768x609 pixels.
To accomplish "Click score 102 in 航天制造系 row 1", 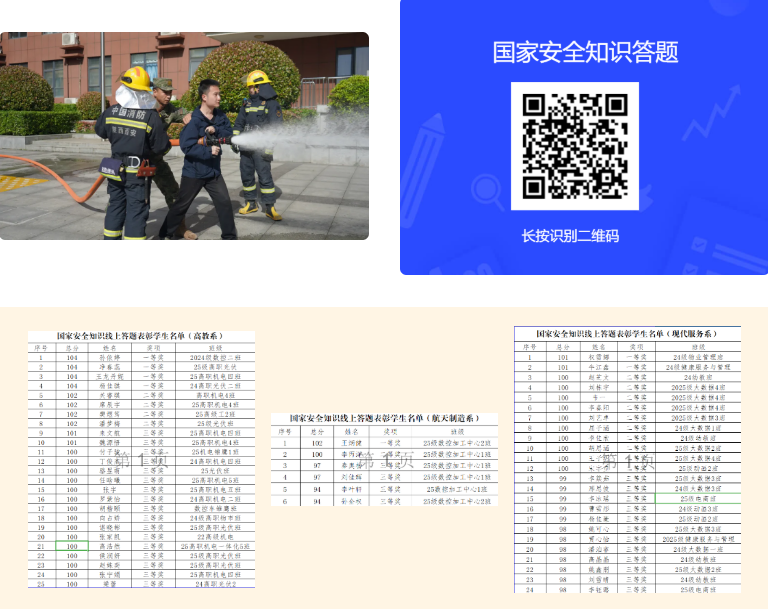I will (x=317, y=443).
